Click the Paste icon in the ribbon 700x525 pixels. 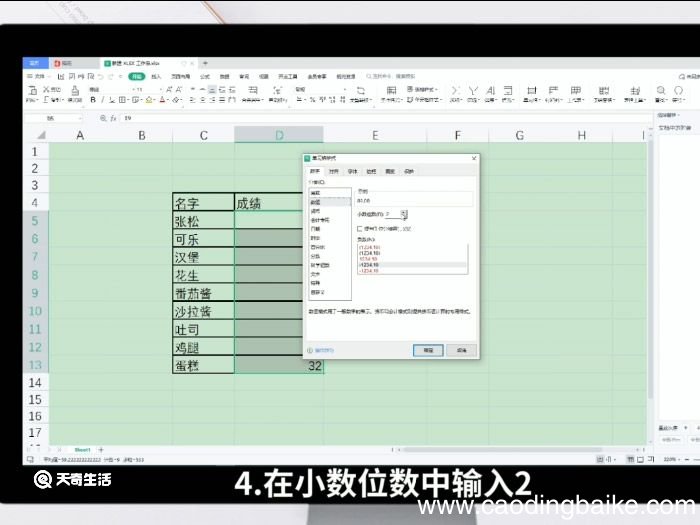(32, 90)
